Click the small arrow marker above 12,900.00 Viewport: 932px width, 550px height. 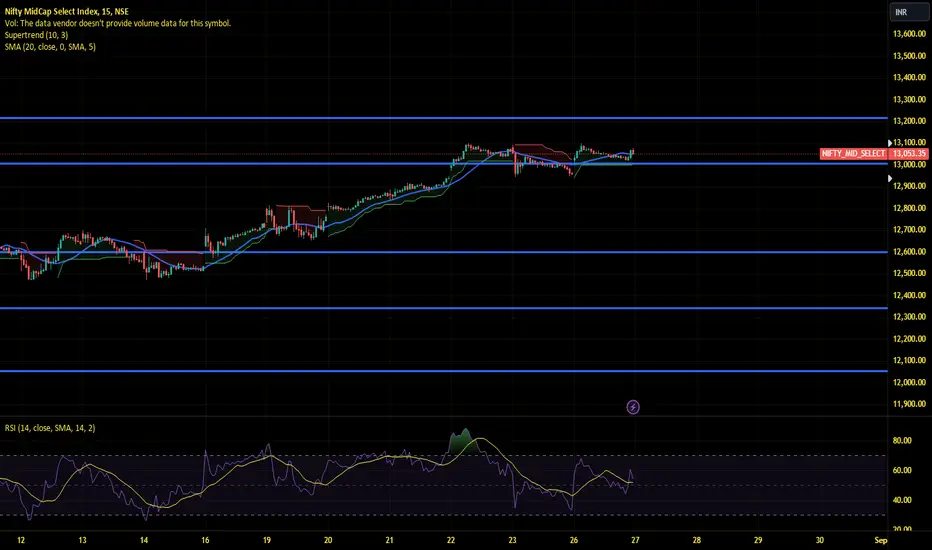[x=890, y=178]
